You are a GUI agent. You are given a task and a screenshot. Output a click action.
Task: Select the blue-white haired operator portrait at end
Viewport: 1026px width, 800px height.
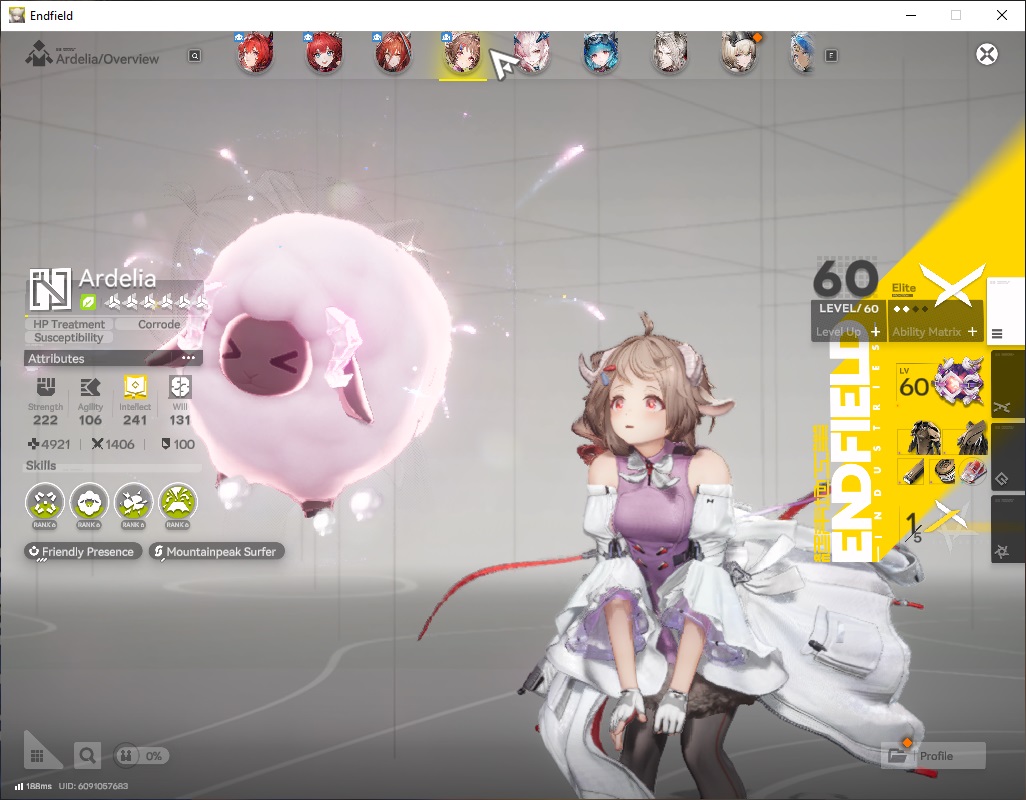click(804, 54)
